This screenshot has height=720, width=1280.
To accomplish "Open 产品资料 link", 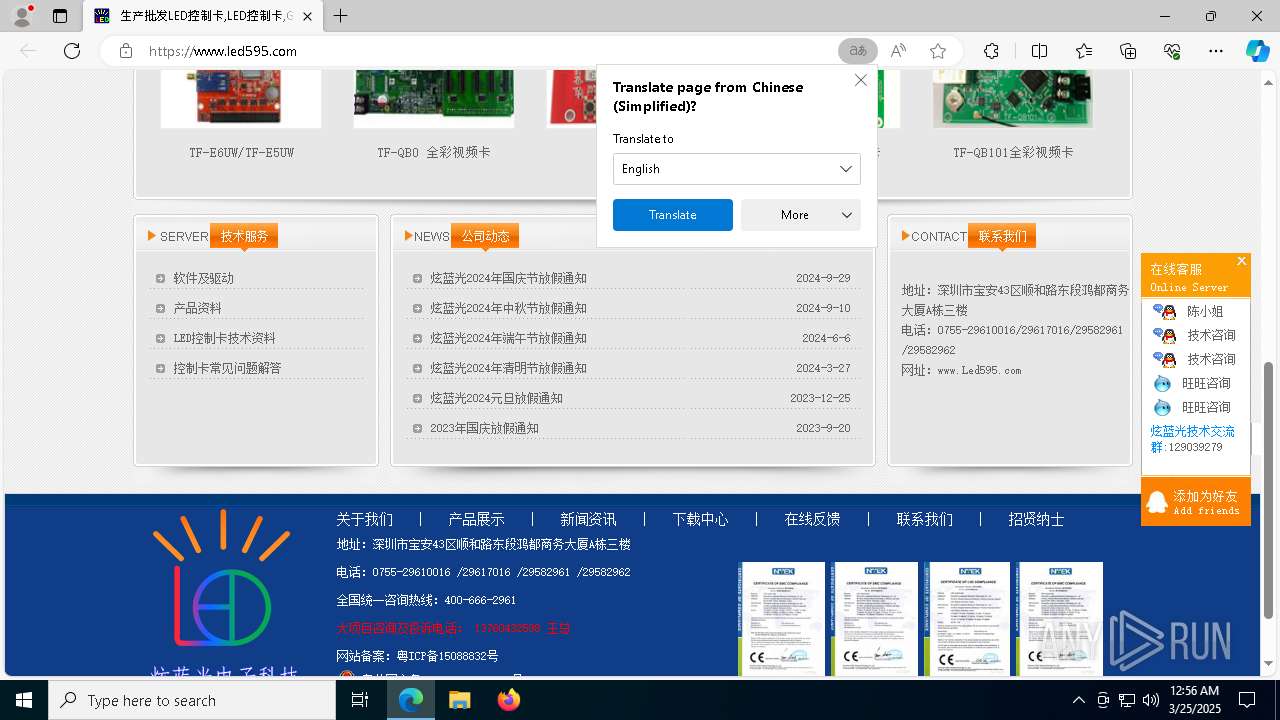I will point(197,308).
